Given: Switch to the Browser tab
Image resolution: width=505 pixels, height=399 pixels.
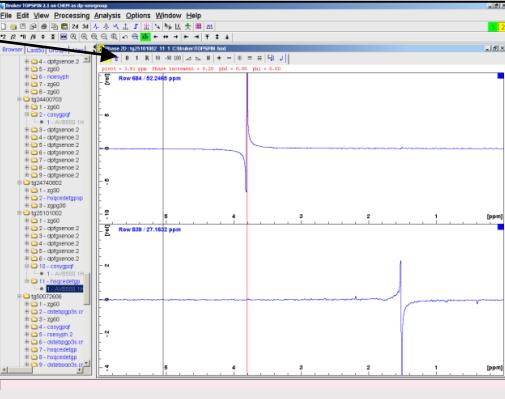Looking at the screenshot, I should click(x=12, y=50).
